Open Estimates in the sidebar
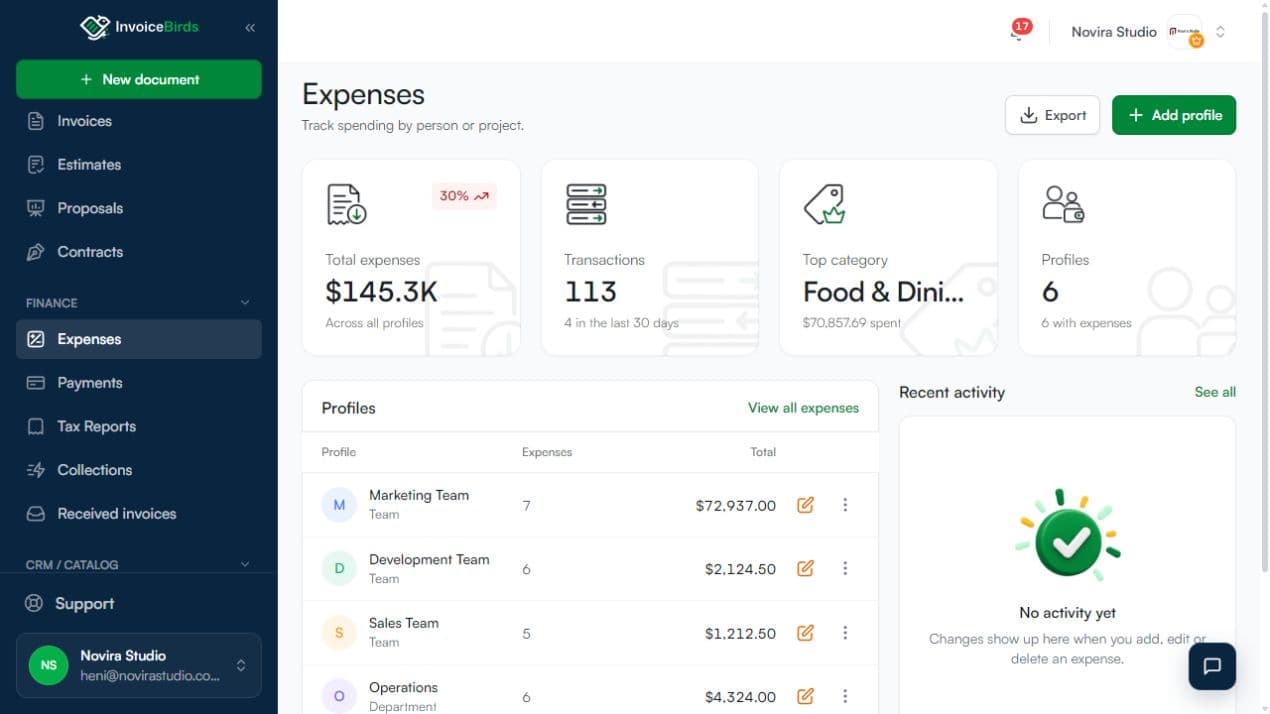Viewport: 1270px width, 714px height. [139, 164]
